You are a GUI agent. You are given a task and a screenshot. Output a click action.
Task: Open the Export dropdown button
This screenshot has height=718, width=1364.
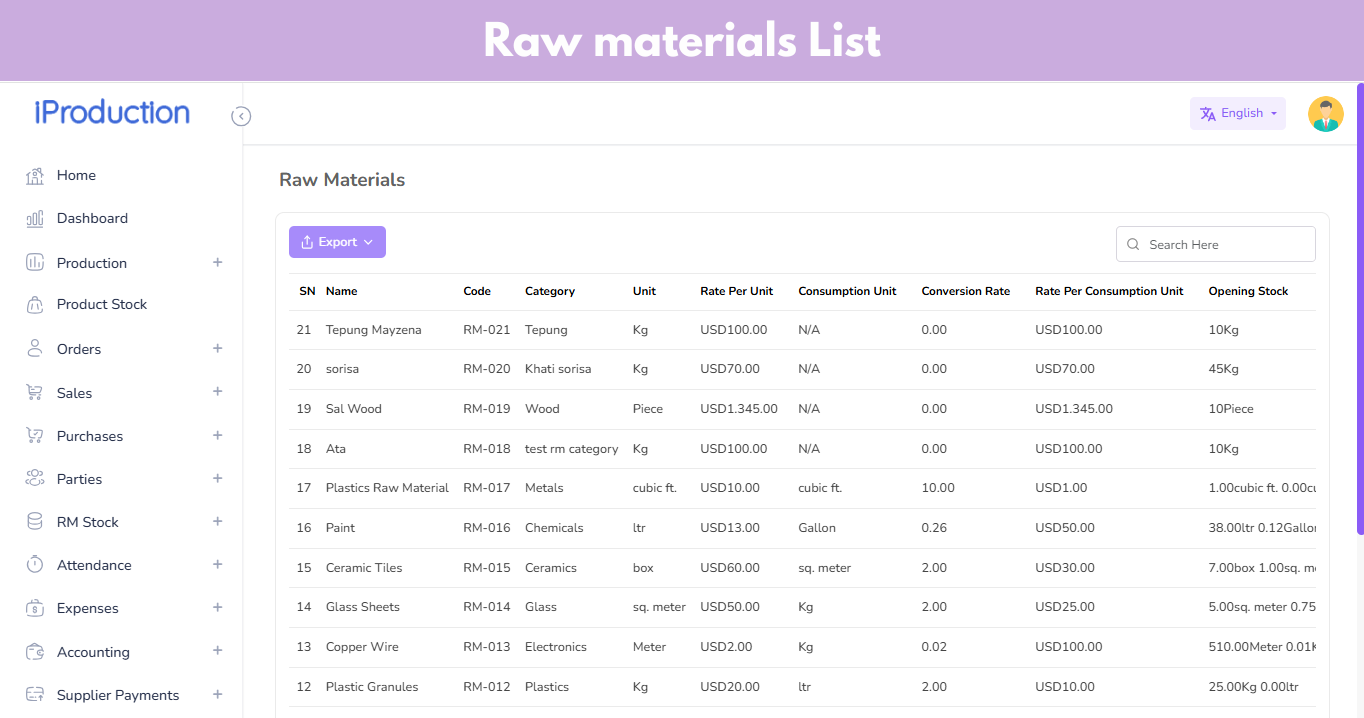pos(337,242)
